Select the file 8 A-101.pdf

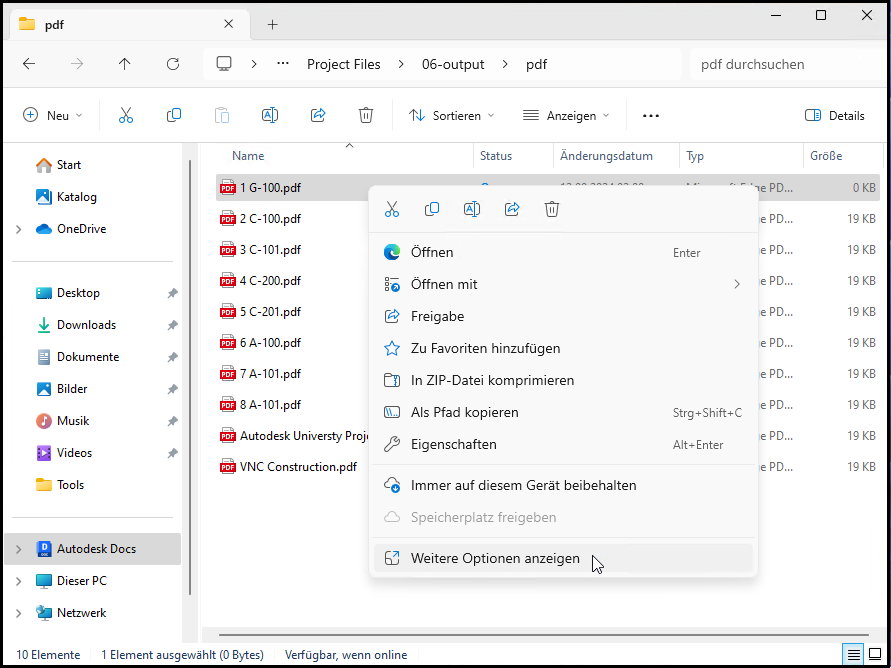click(x=270, y=405)
